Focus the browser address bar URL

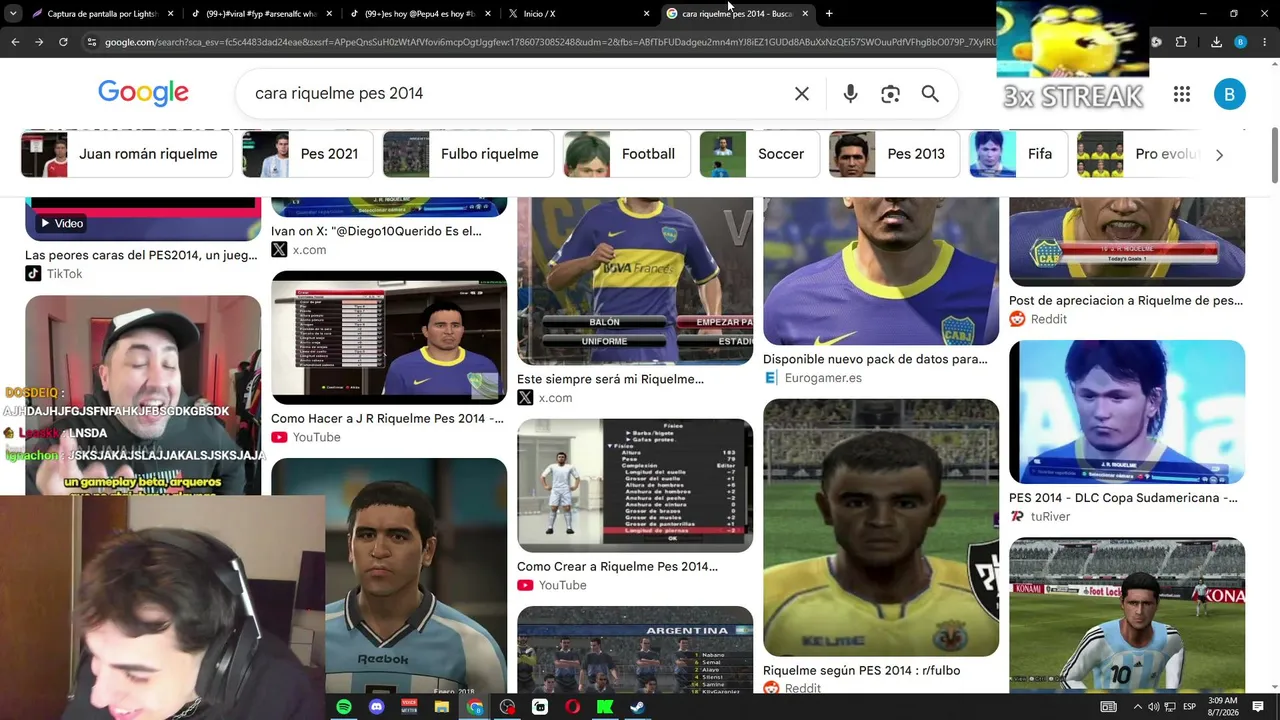coord(550,42)
